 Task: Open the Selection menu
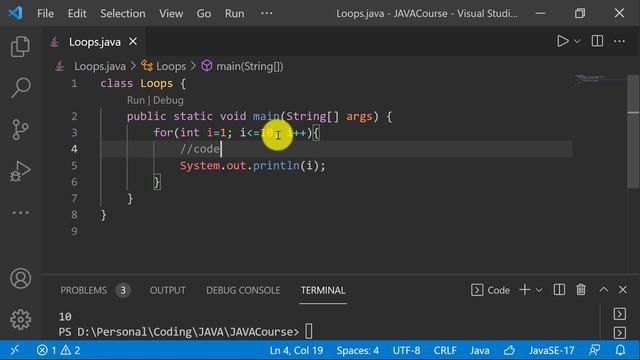pyautogui.click(x=122, y=13)
